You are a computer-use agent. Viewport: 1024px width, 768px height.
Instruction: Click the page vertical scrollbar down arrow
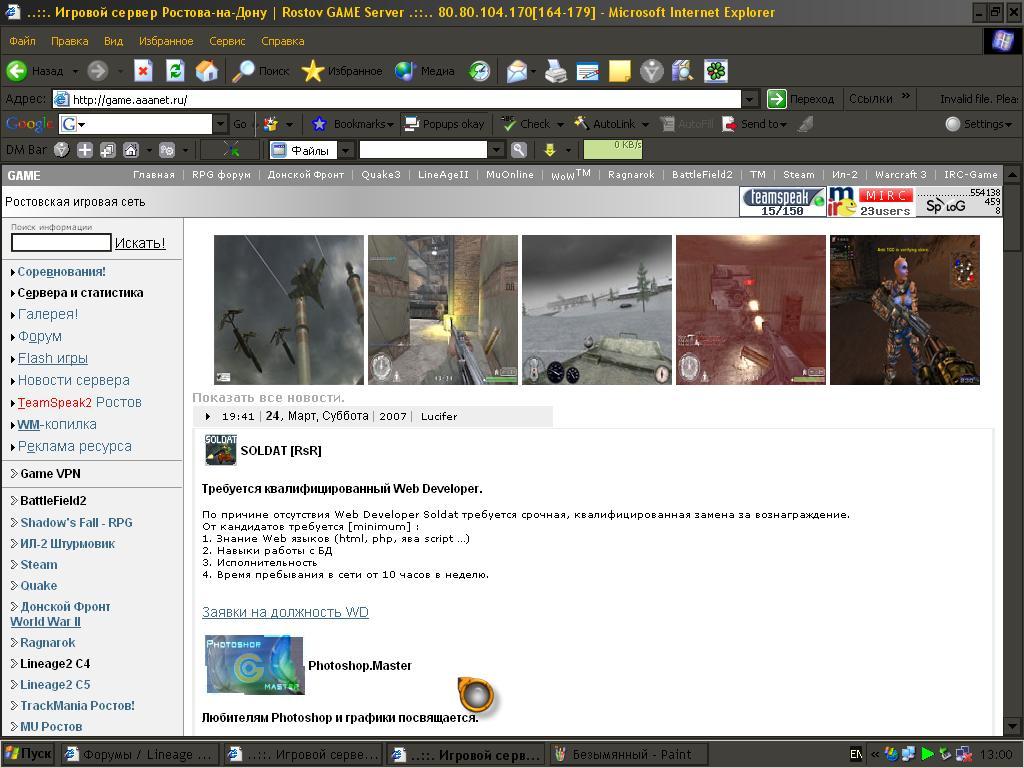[x=1011, y=726]
